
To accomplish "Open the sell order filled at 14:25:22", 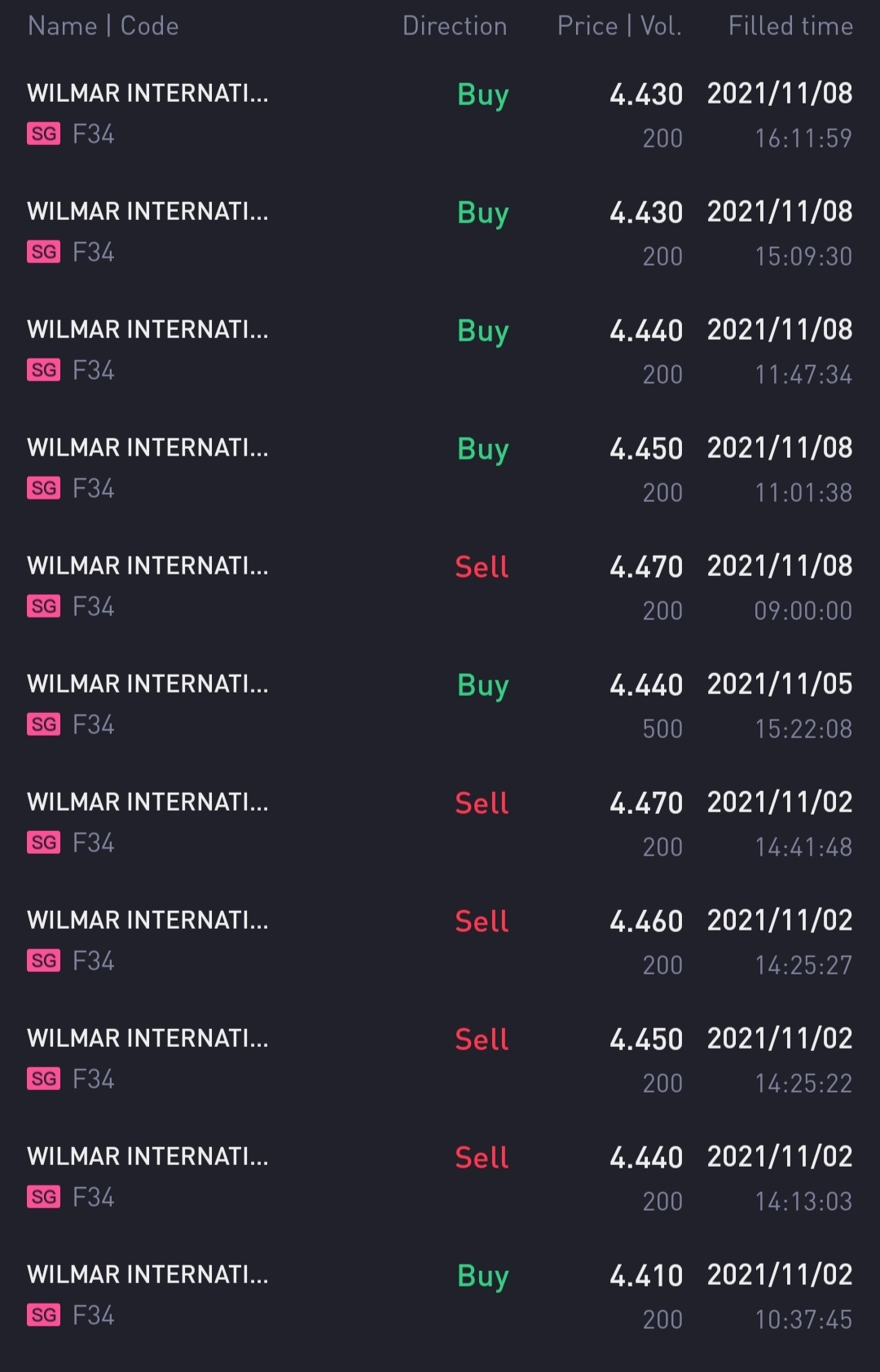I will 440,1059.
